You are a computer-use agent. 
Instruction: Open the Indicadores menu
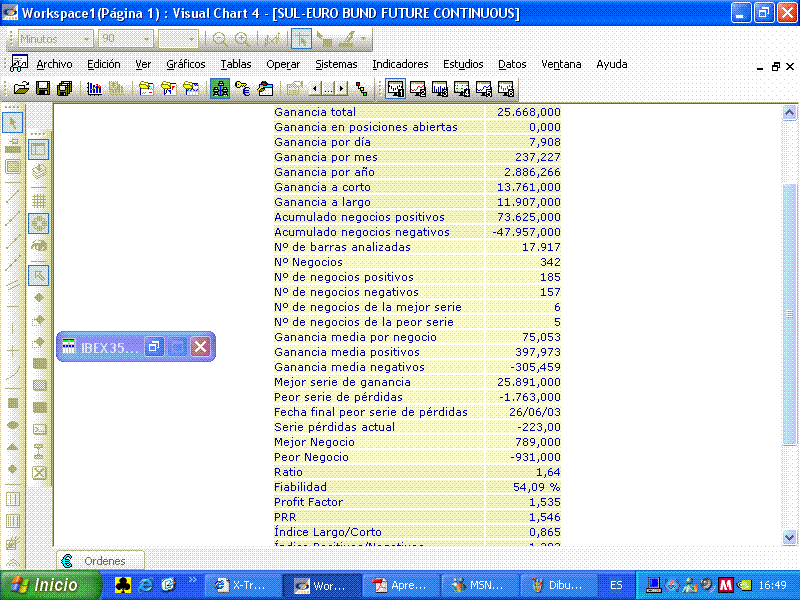[x=400, y=64]
